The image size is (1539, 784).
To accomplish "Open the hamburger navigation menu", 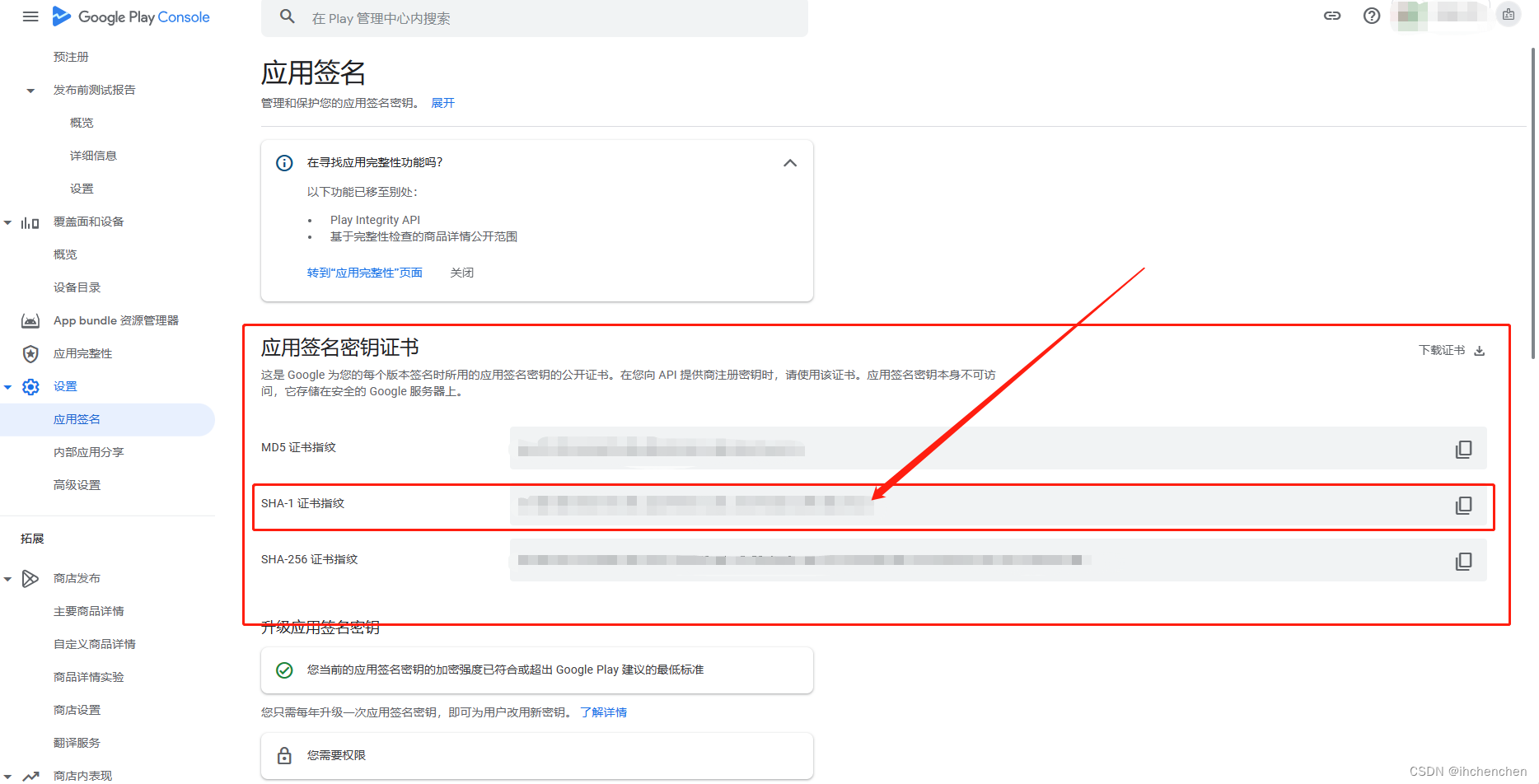I will [30, 16].
